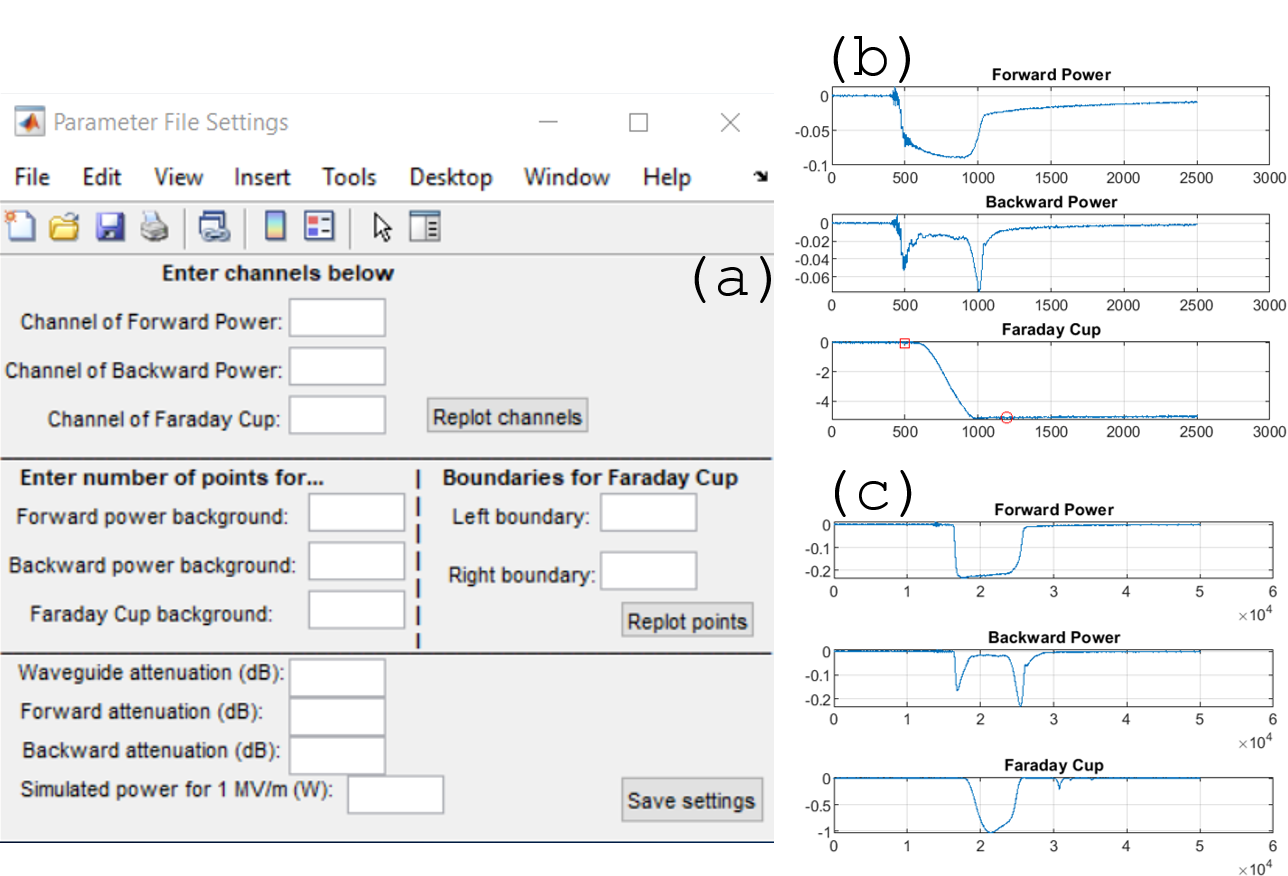Click the Simulated power for 1 MV/m field
Image resolution: width=1288 pixels, height=876 pixels.
point(395,795)
